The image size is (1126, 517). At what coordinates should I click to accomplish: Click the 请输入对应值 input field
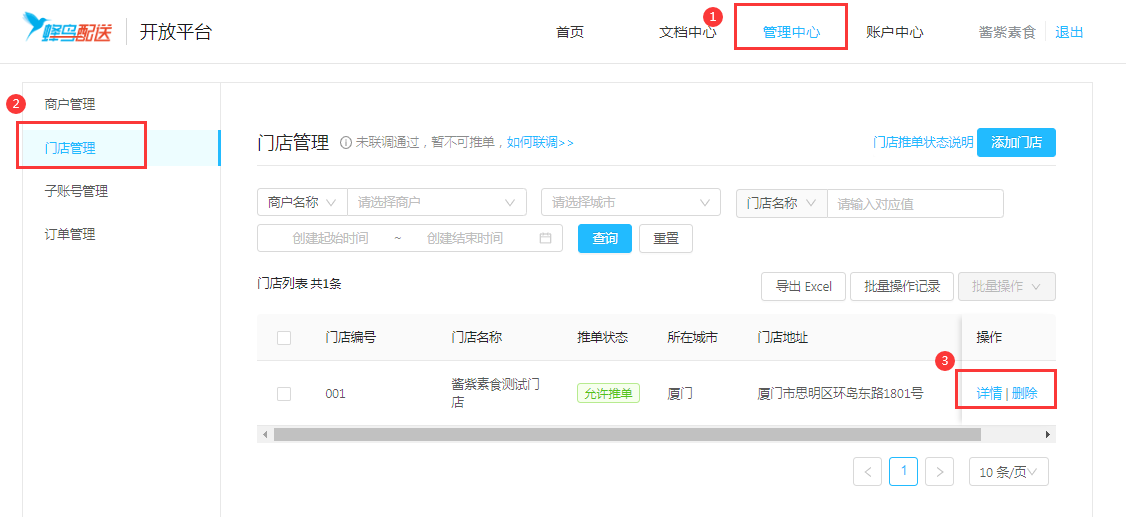click(x=914, y=204)
